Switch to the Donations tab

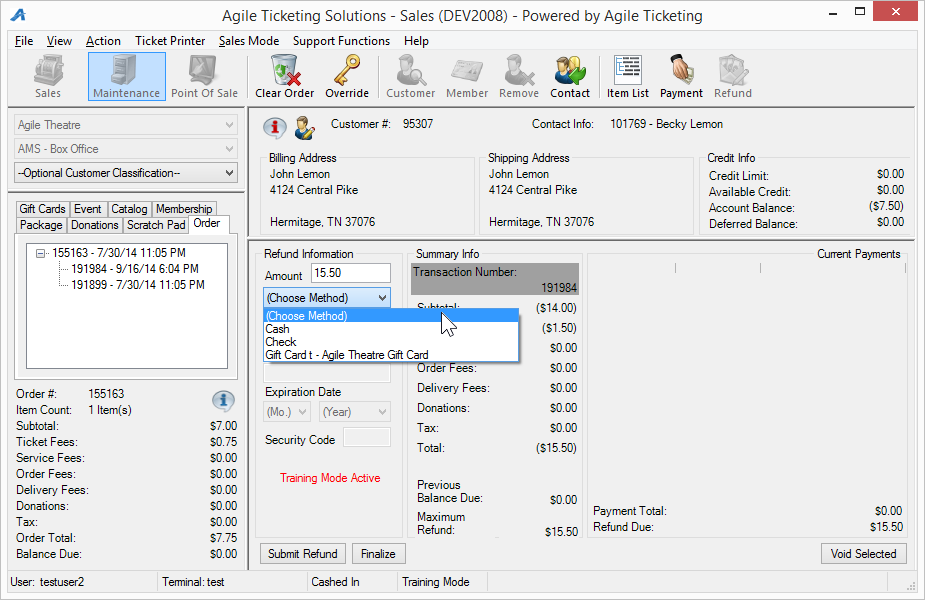point(94,225)
